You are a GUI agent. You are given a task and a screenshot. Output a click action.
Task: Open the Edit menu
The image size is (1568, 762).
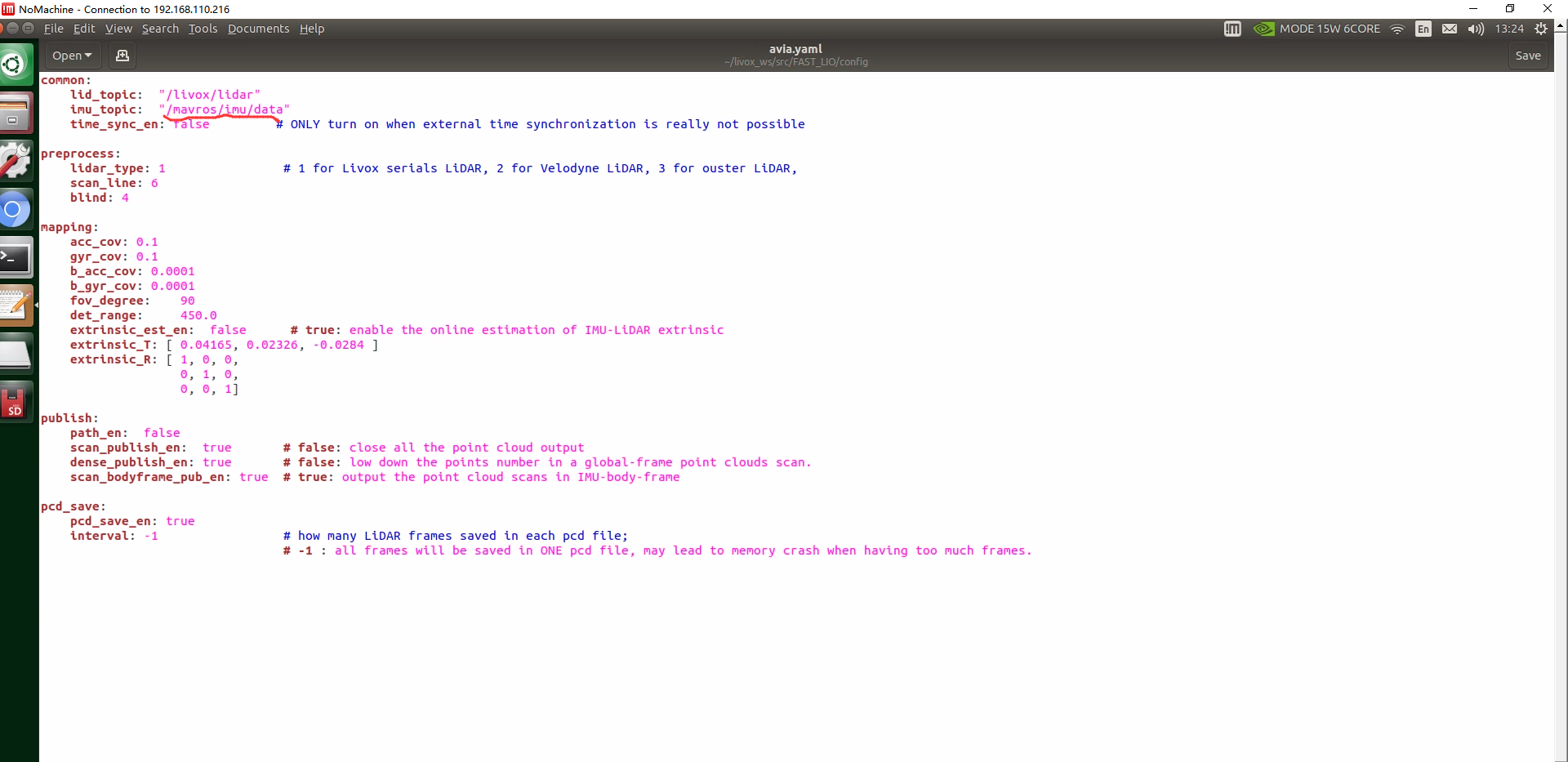(84, 29)
